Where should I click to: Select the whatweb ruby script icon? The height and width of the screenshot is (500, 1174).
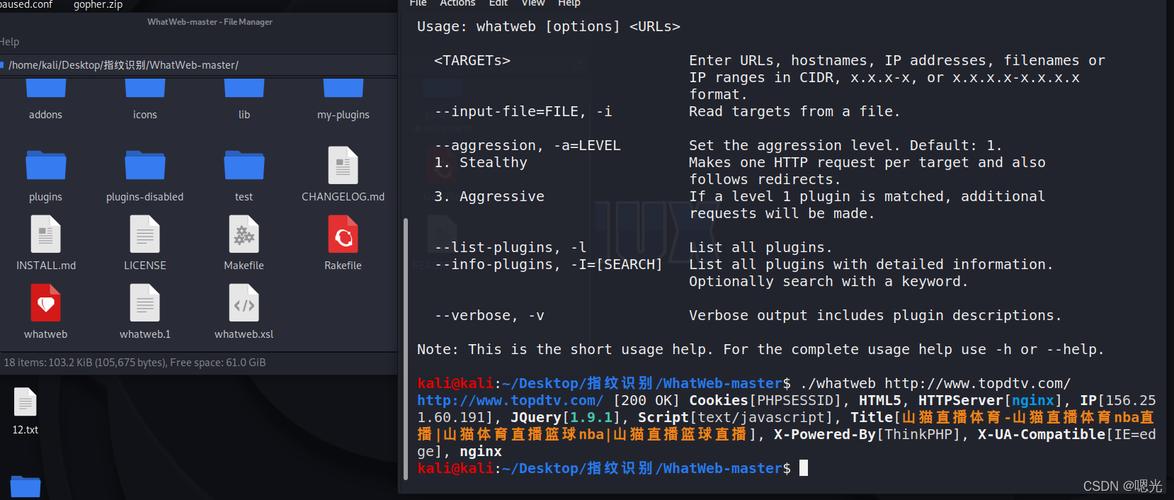(x=46, y=302)
